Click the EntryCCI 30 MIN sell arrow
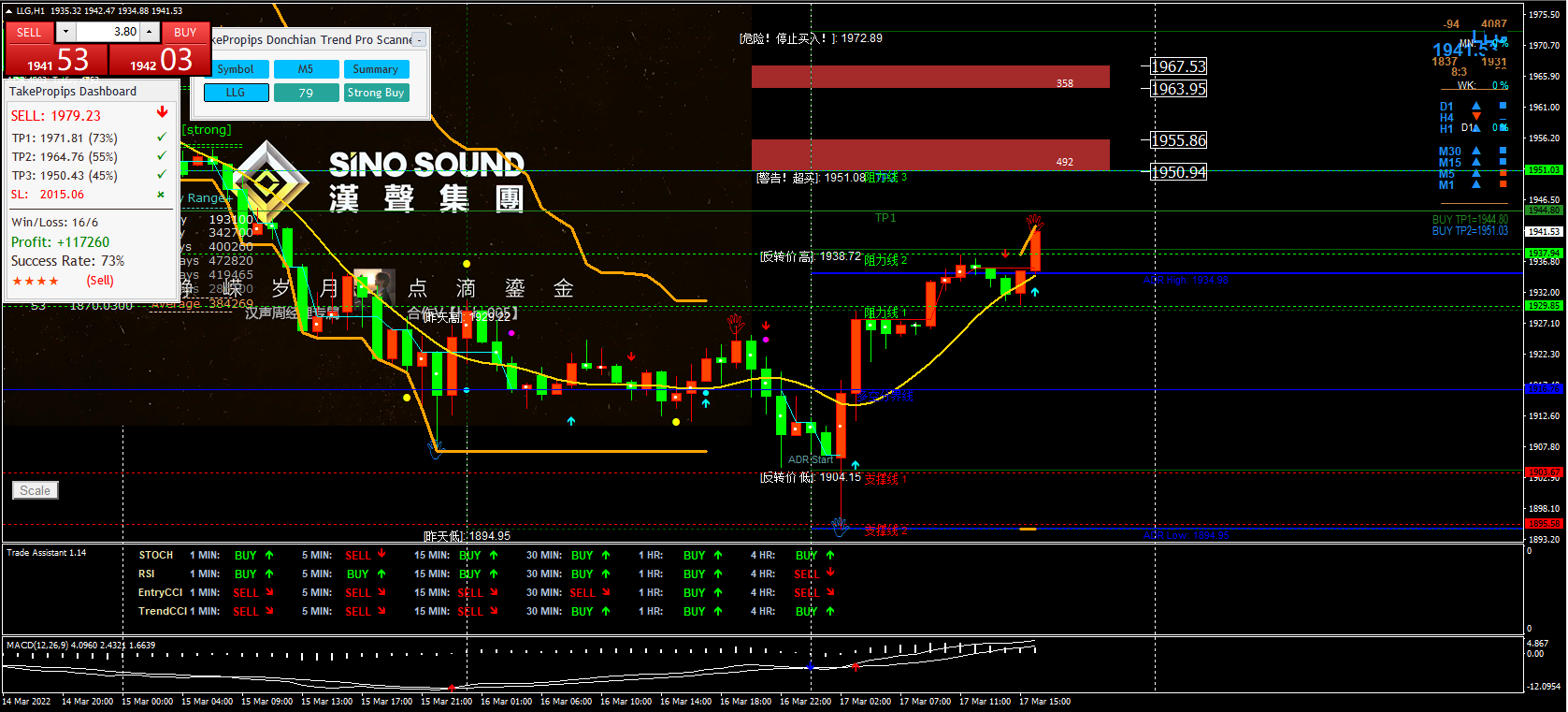This screenshot has width=1568, height=712. [x=606, y=592]
